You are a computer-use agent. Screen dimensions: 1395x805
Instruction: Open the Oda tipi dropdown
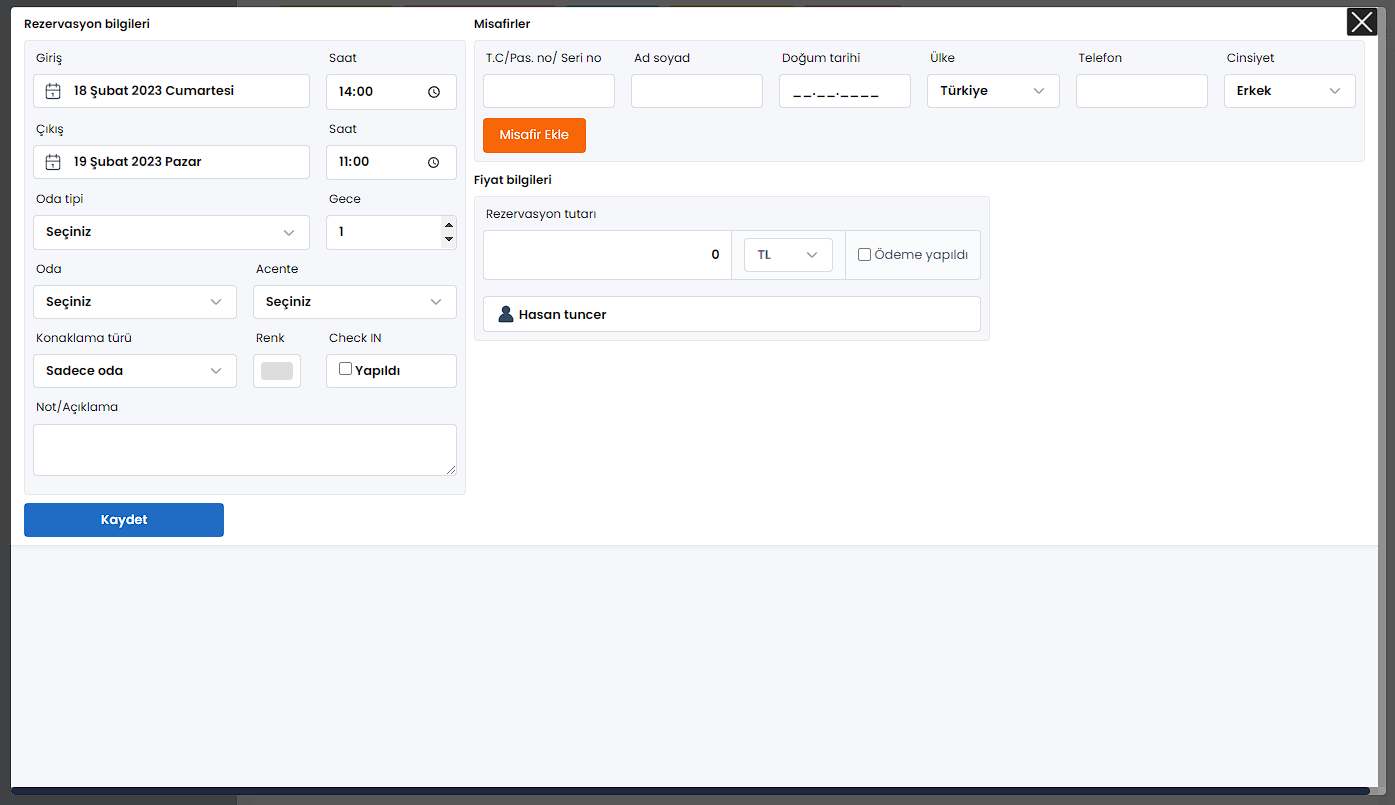(171, 232)
